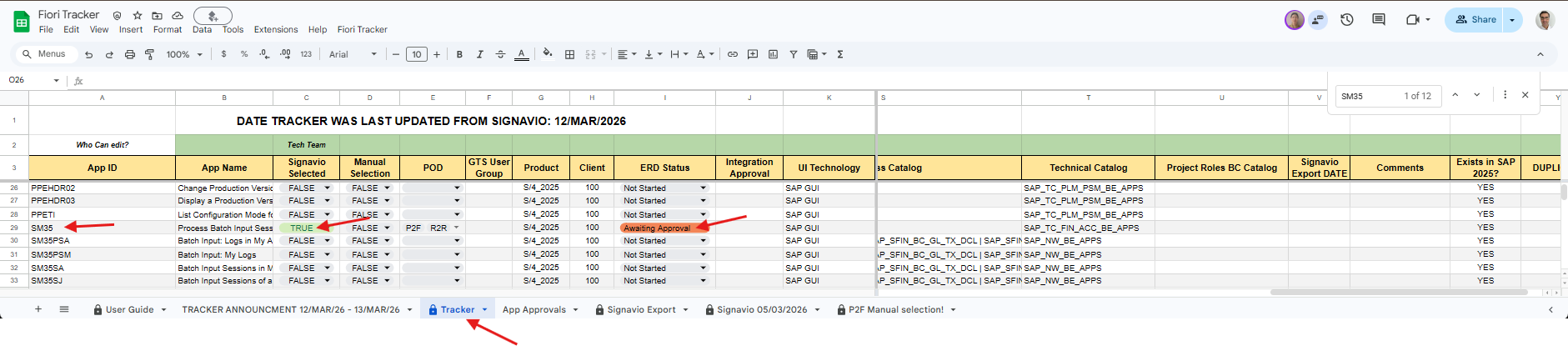Open Arial font dropdown

click(x=353, y=54)
